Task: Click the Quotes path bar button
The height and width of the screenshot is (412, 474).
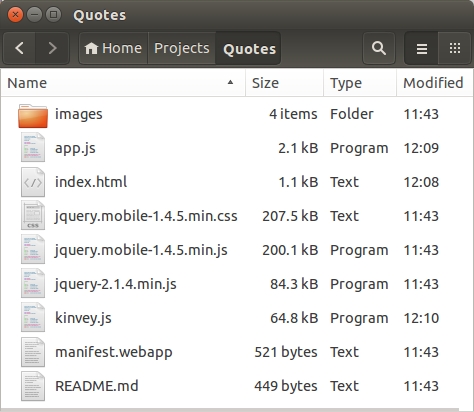Action: (249, 48)
